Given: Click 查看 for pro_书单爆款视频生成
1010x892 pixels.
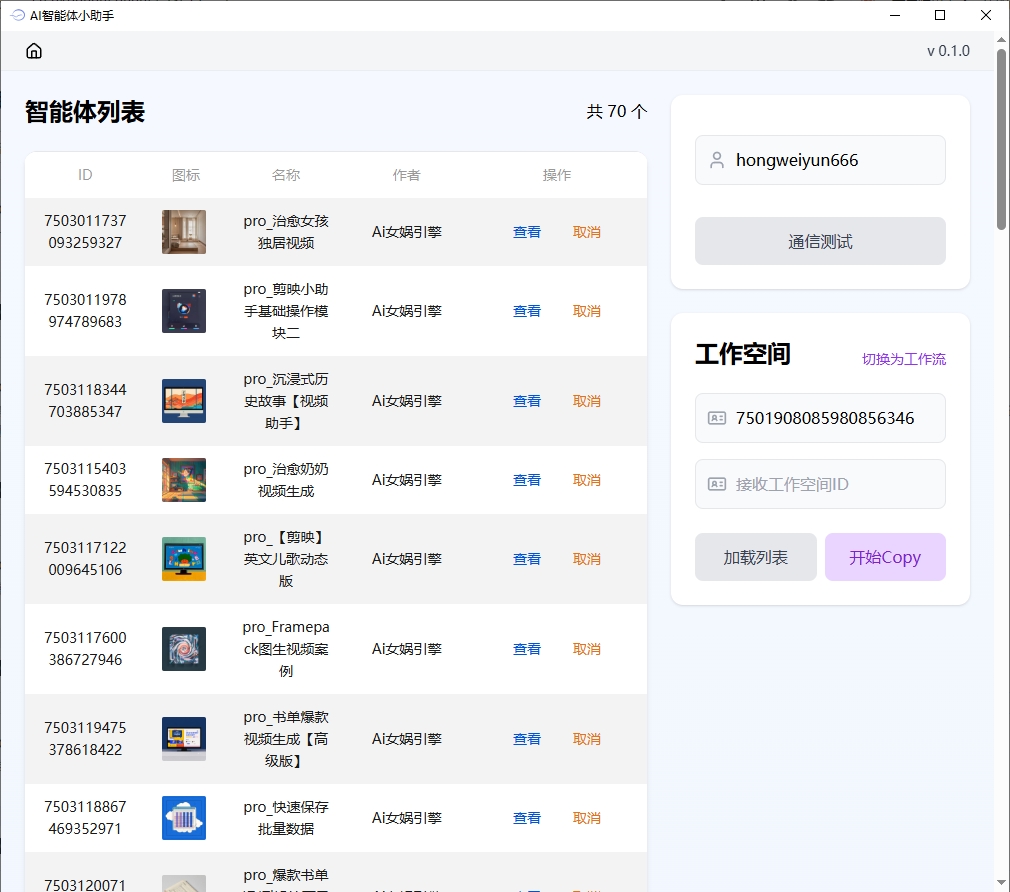Looking at the screenshot, I should [527, 739].
